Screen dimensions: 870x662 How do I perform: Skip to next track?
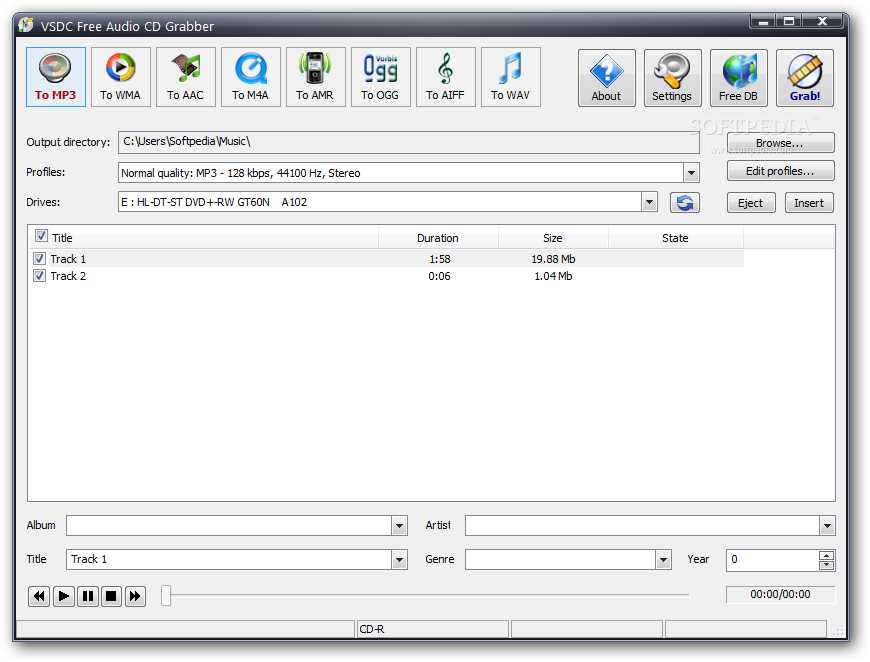coord(135,596)
